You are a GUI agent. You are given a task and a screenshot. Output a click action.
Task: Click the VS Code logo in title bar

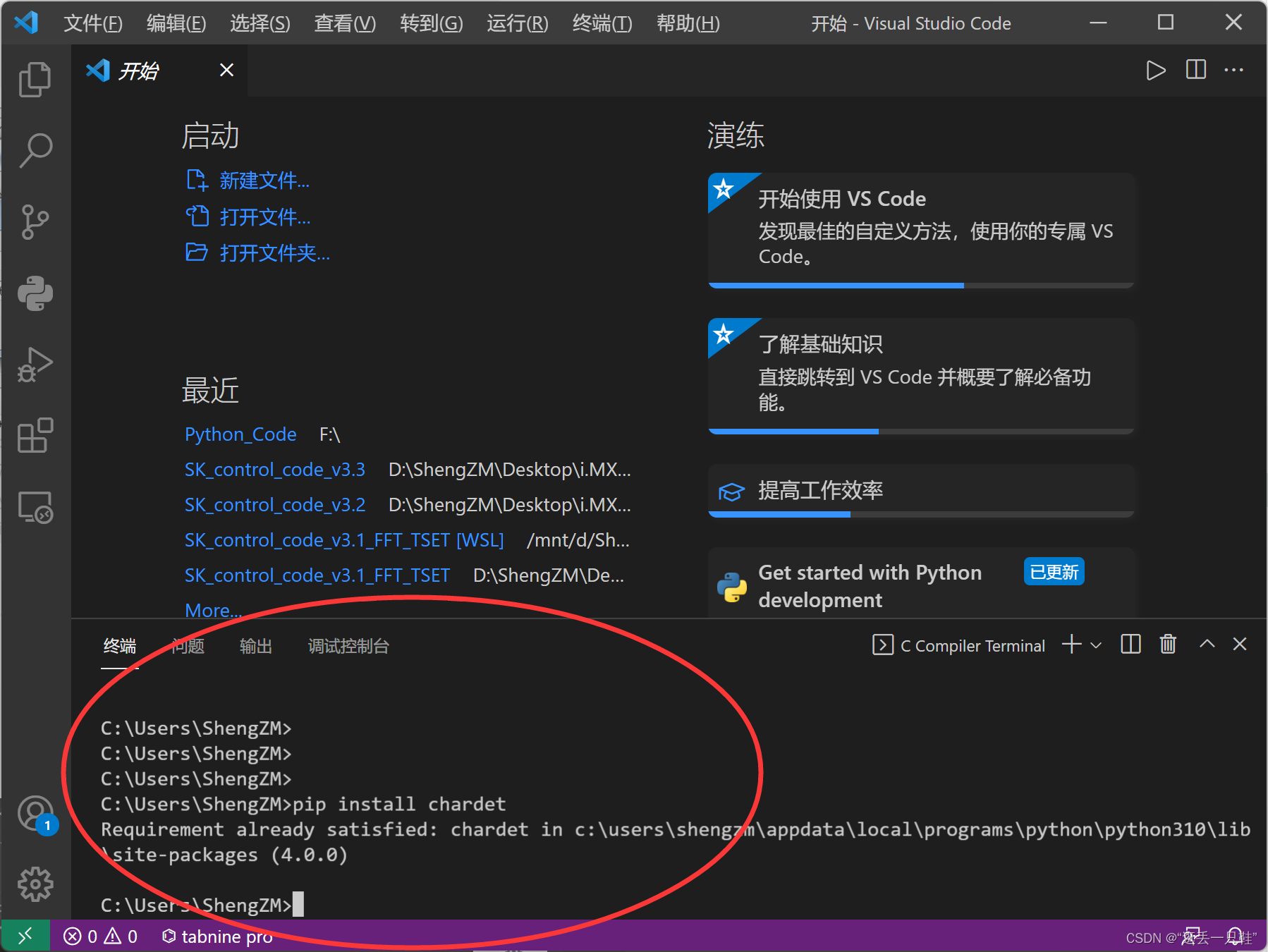coord(26,23)
